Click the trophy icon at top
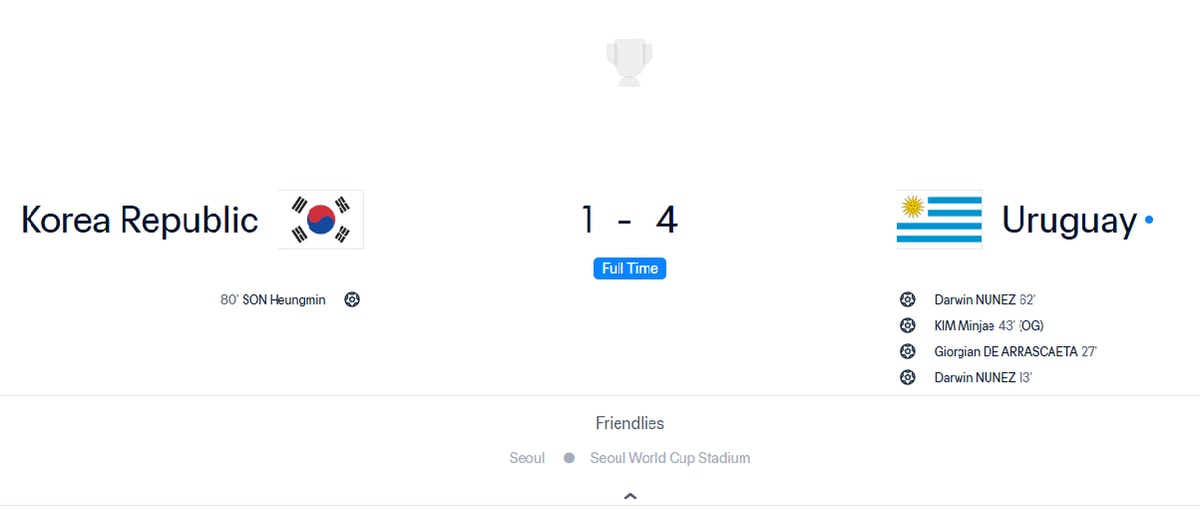Viewport: 1200px width, 509px height. pyautogui.click(x=629, y=62)
